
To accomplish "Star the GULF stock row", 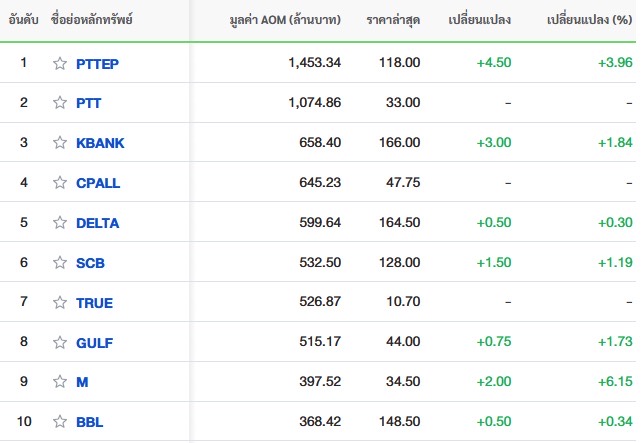I will [x=60, y=343].
